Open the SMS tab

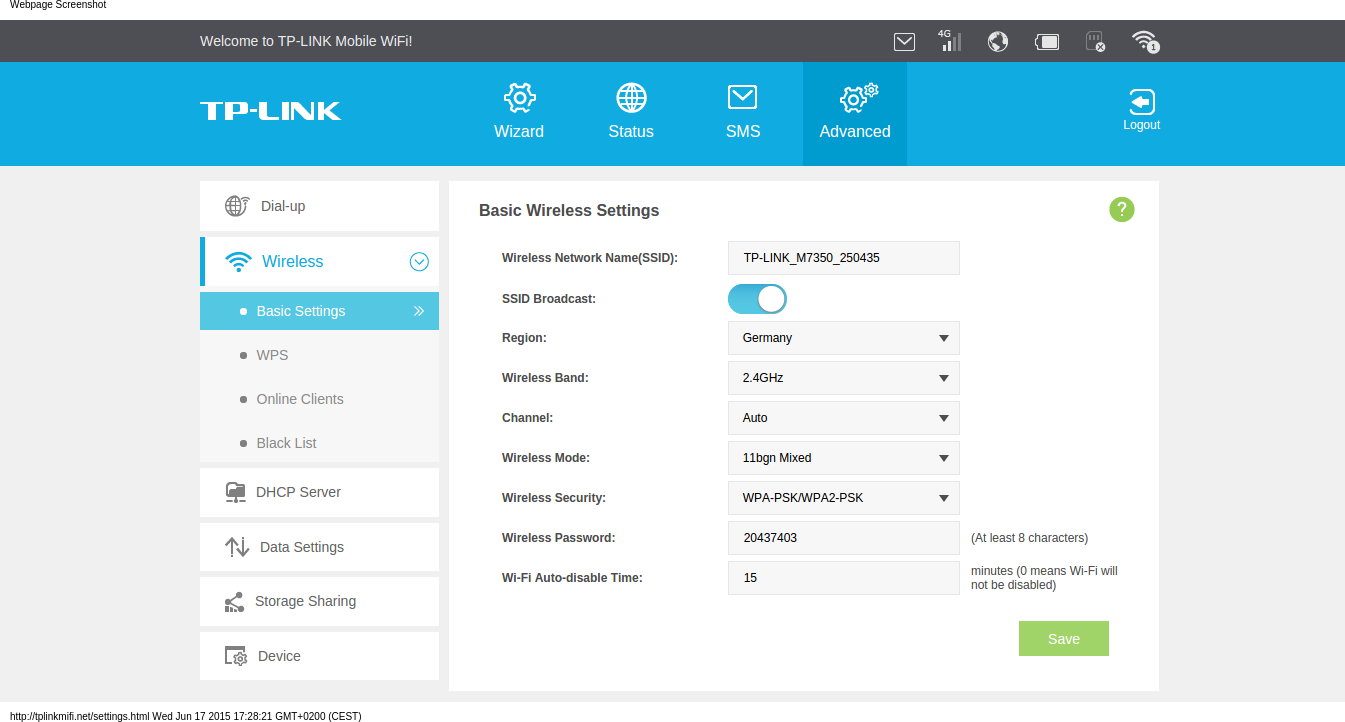(x=742, y=113)
